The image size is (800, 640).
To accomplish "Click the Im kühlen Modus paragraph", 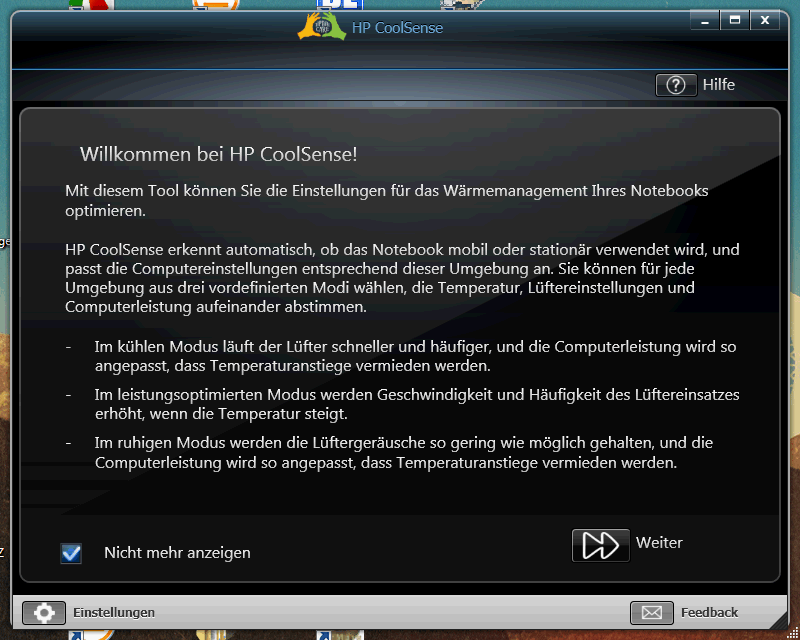I will pyautogui.click(x=415, y=356).
